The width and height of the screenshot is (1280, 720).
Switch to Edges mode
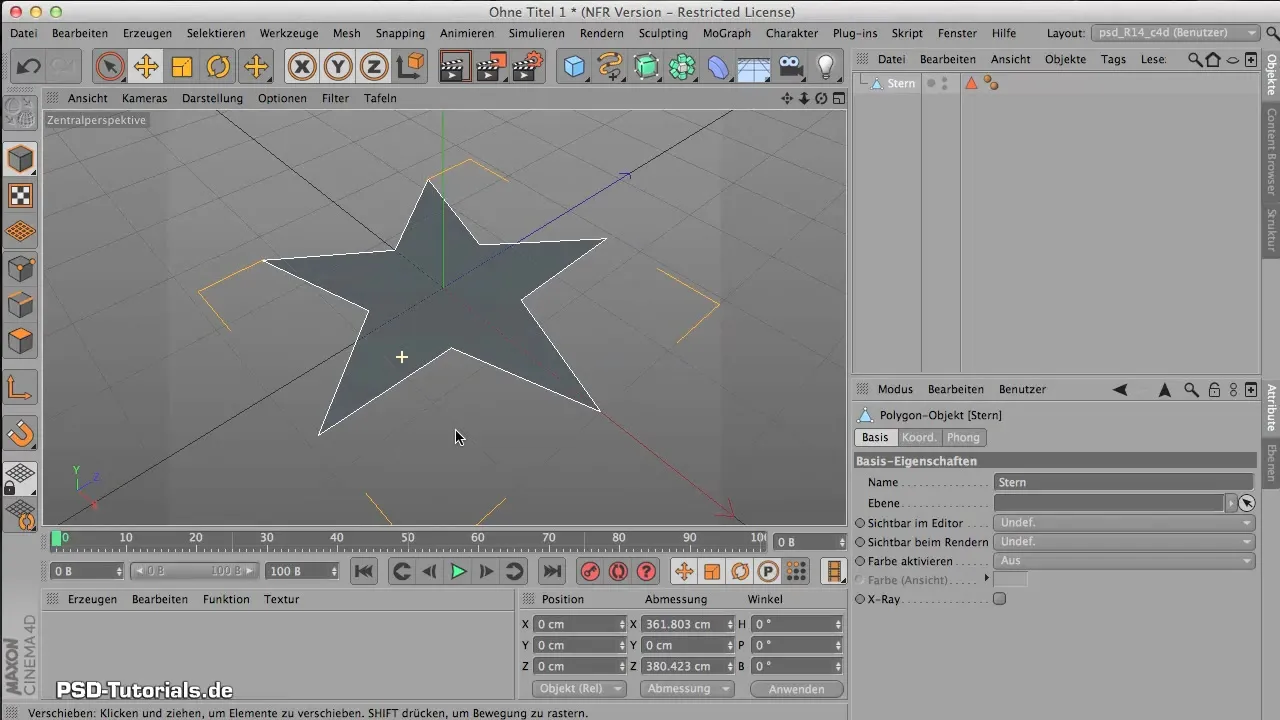20,305
